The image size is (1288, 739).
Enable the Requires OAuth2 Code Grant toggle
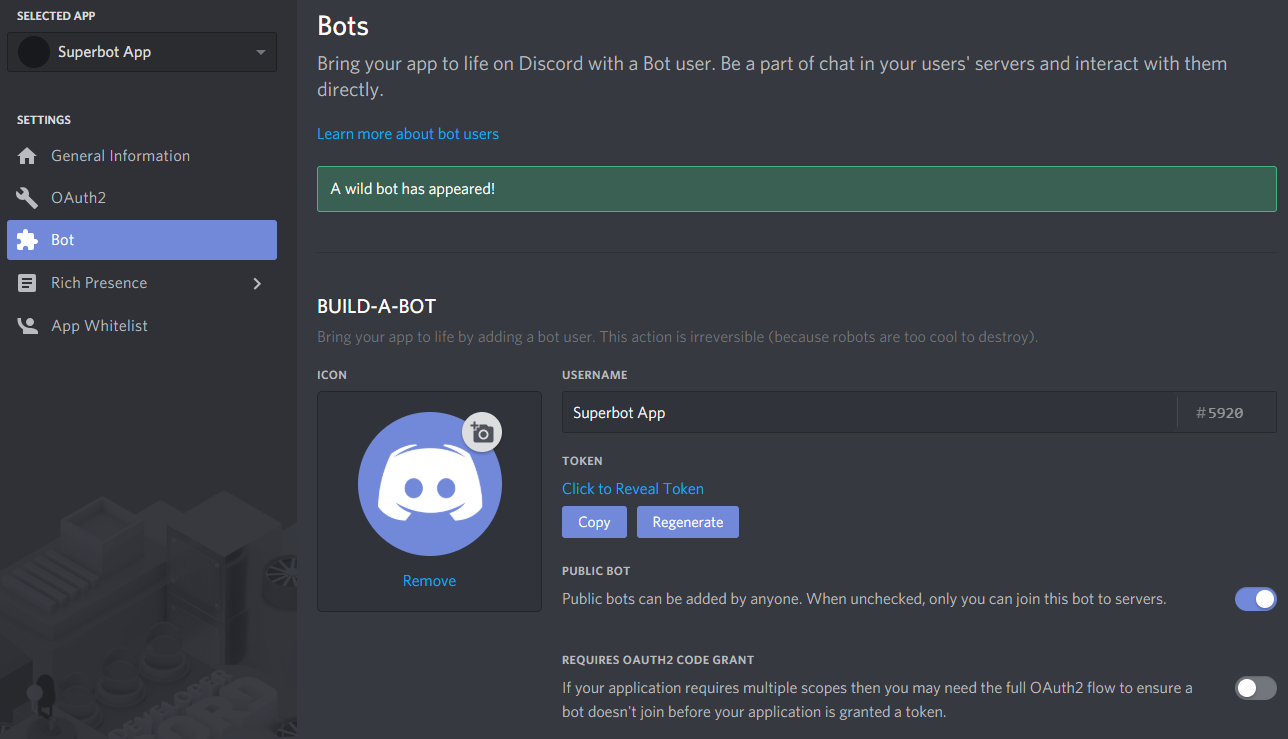pos(1256,688)
